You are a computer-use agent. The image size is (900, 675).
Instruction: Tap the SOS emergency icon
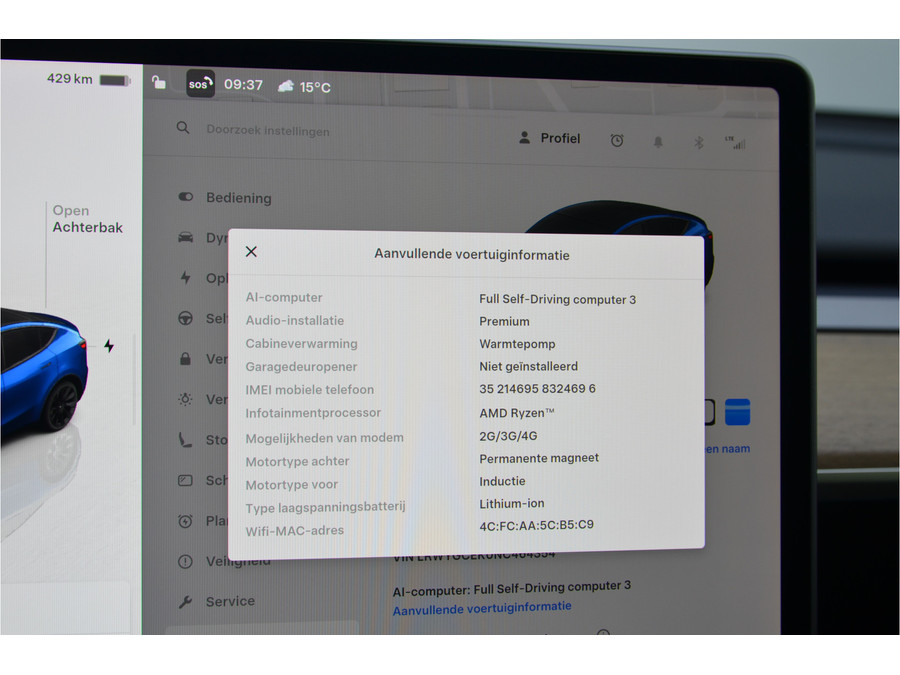[200, 84]
